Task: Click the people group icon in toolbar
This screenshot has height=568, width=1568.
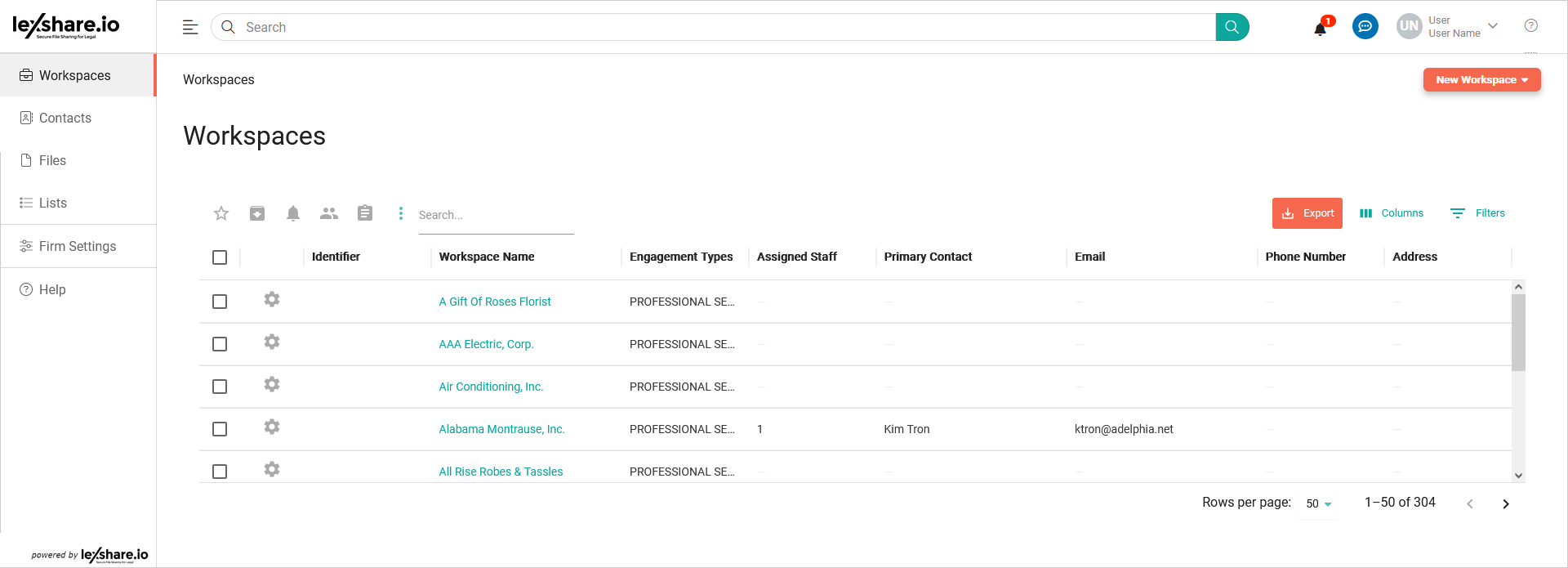Action: pyautogui.click(x=329, y=213)
